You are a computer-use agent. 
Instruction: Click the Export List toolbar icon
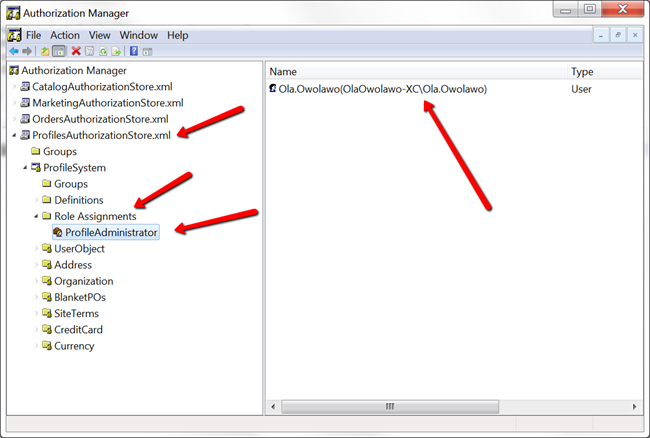pos(116,51)
